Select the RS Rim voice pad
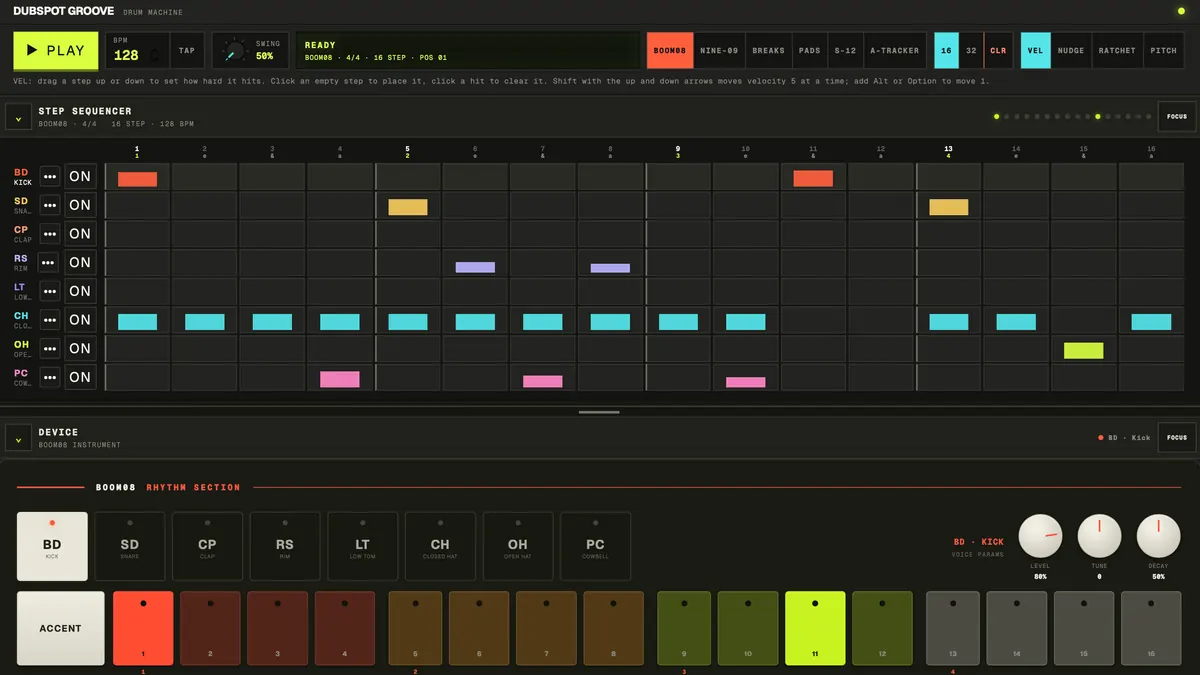The image size is (1200, 675). tap(285, 547)
